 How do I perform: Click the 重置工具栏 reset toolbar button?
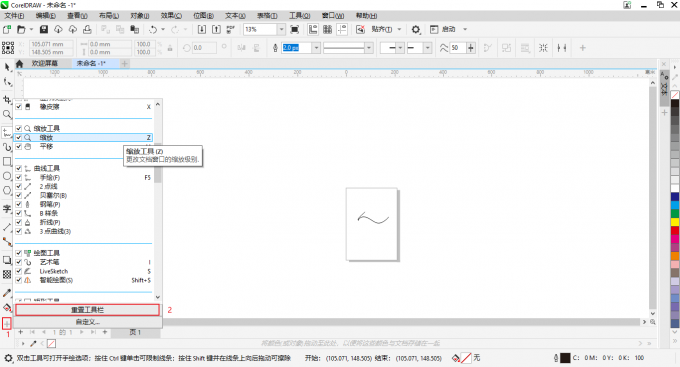(88, 310)
